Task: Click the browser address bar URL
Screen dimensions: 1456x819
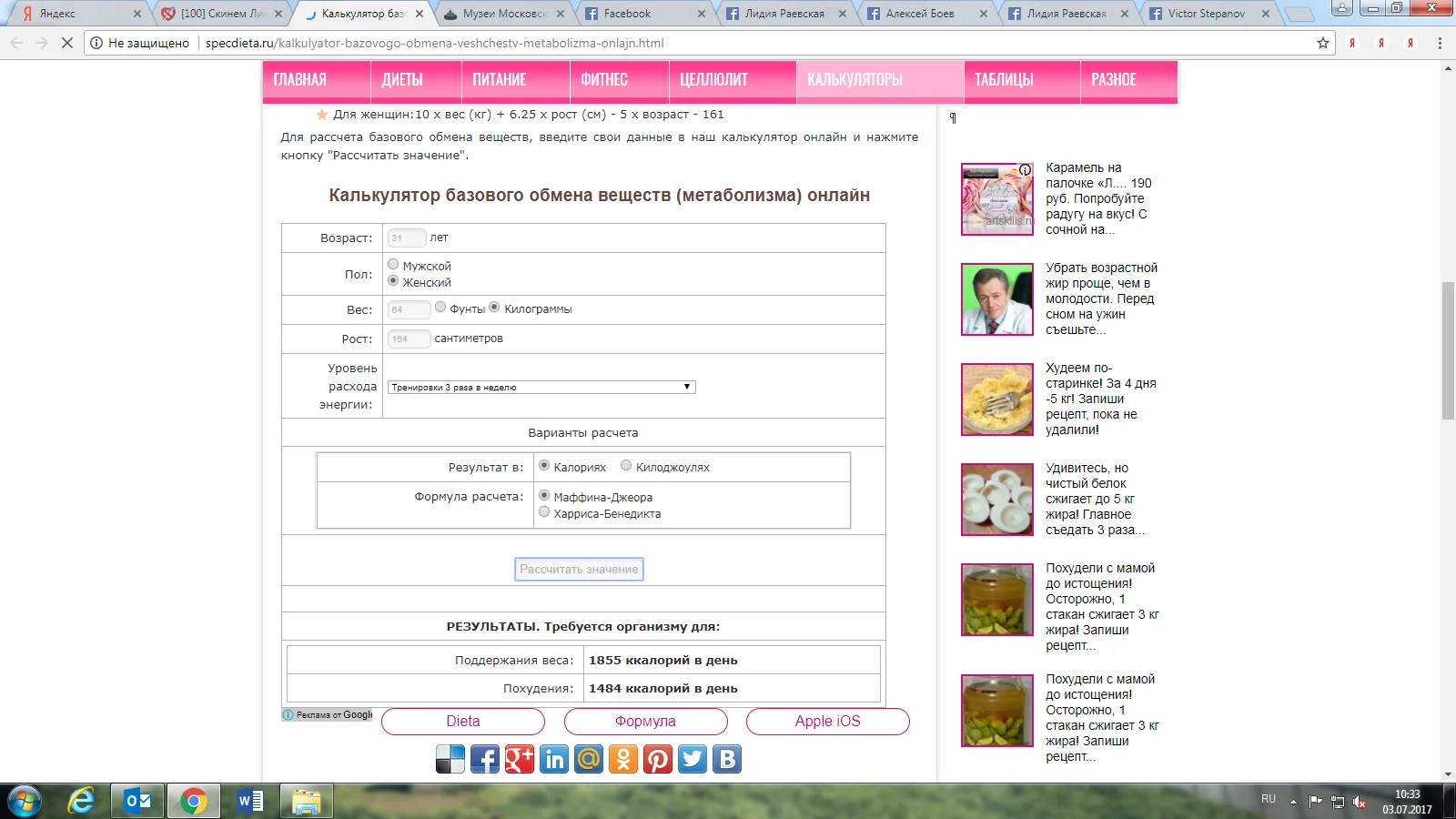Action: [x=434, y=43]
